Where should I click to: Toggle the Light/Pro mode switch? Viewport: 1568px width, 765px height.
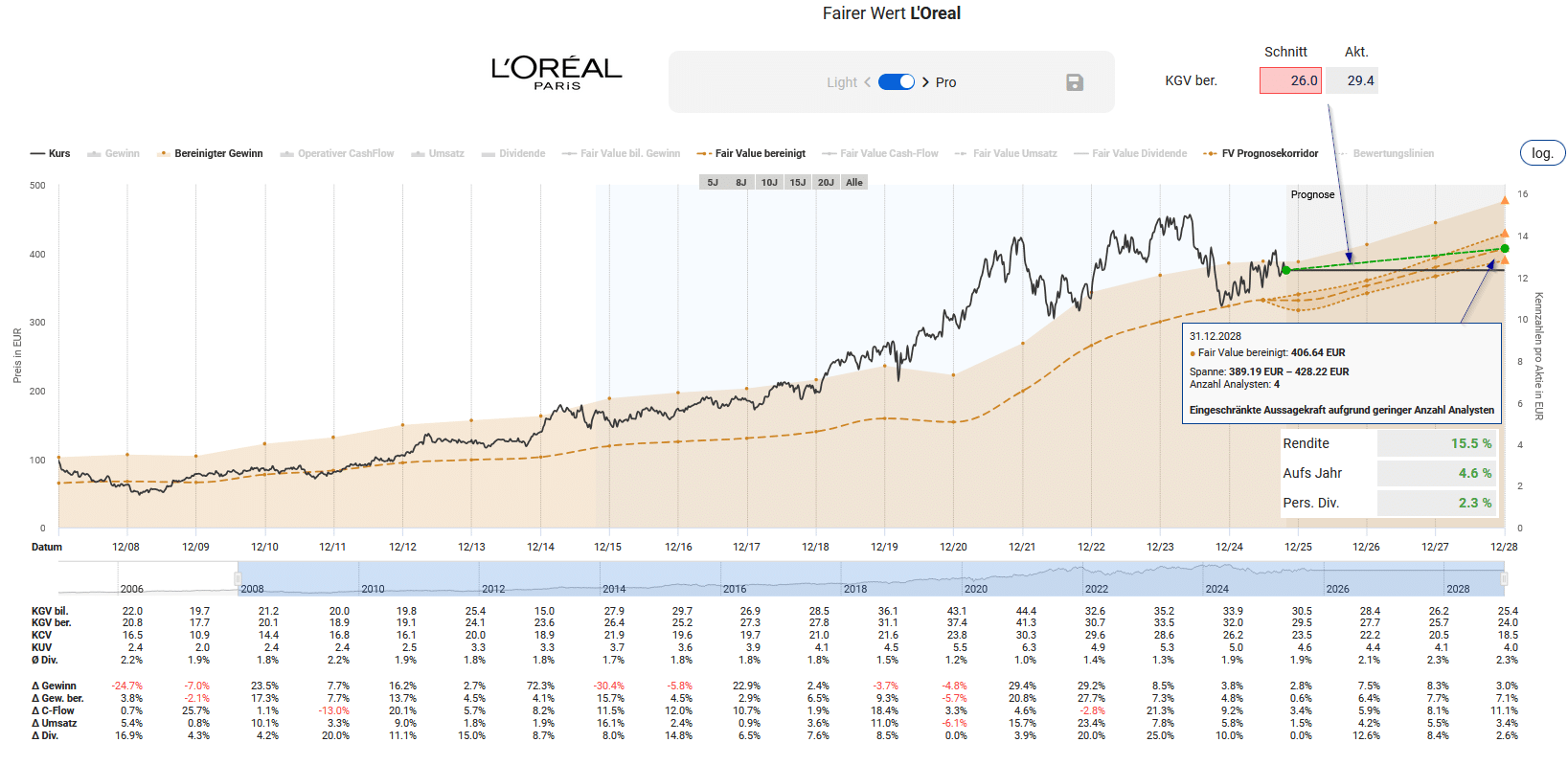pos(896,82)
